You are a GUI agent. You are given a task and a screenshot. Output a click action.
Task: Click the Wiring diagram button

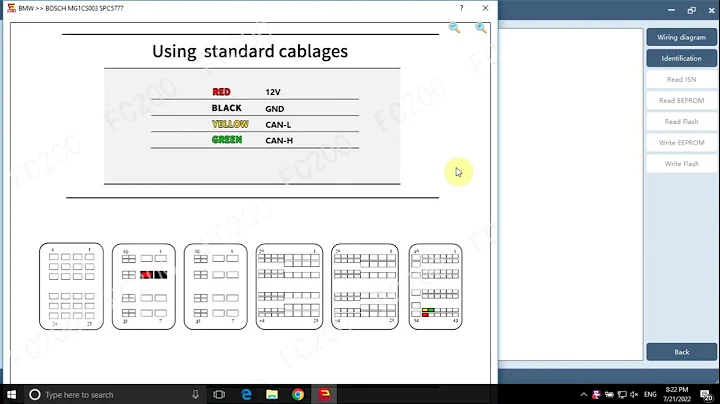[x=681, y=37]
